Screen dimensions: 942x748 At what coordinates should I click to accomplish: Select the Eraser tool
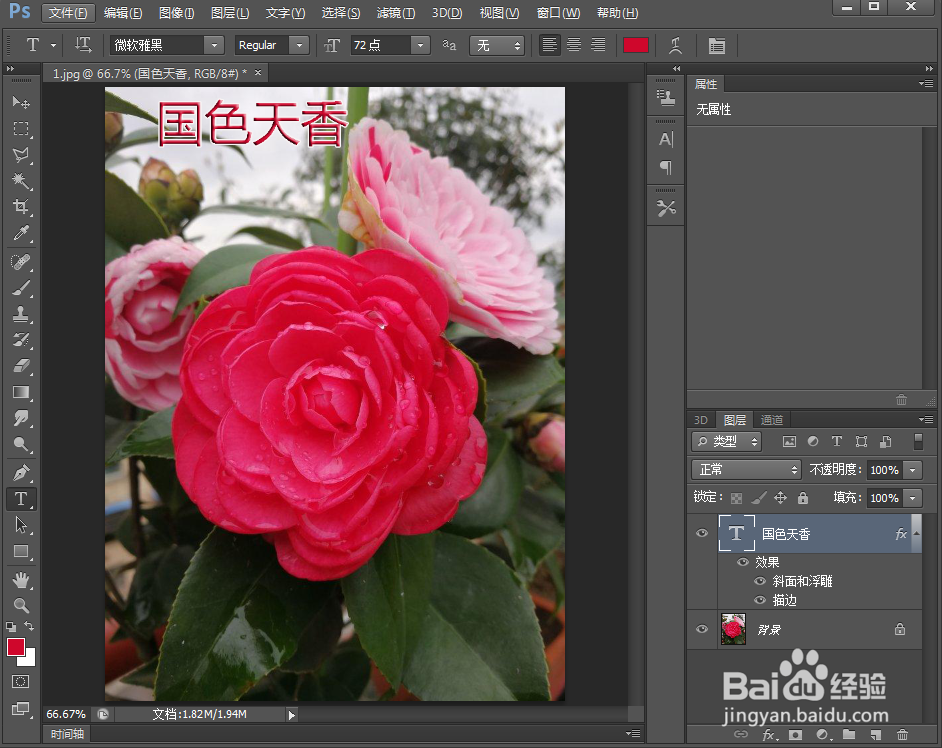21,366
